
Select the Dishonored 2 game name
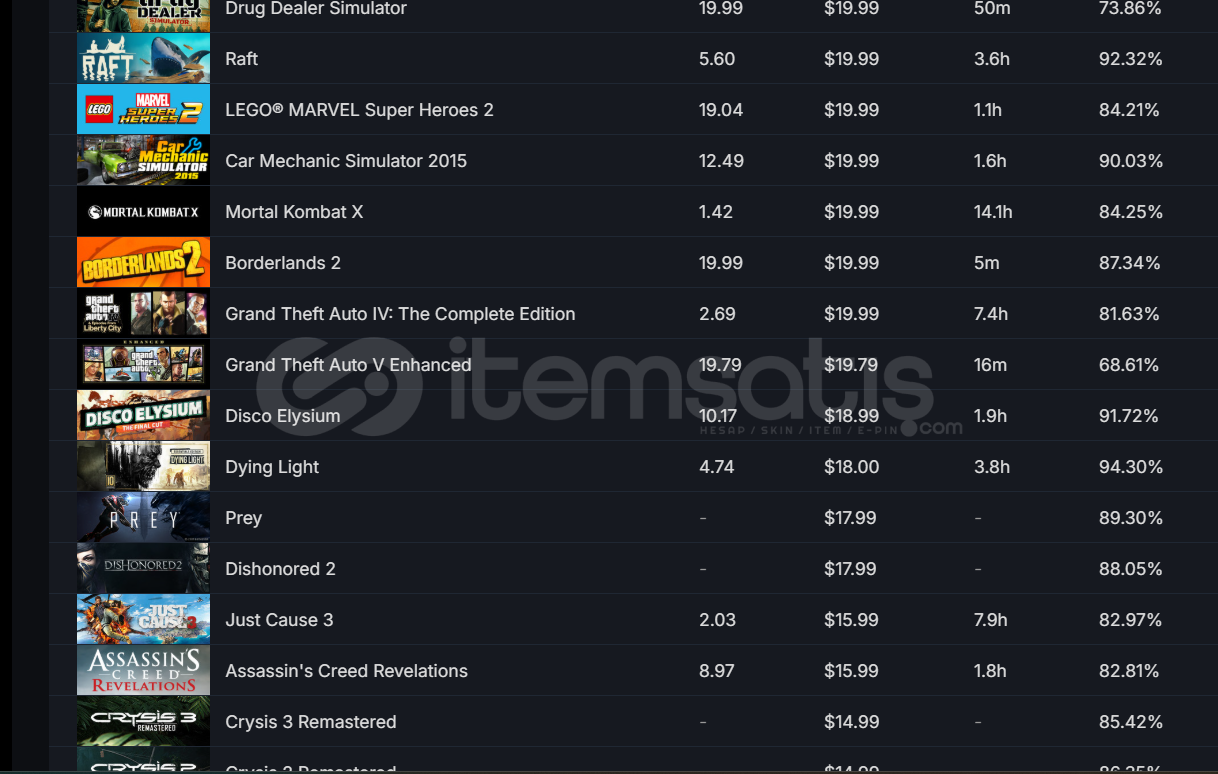[280, 569]
